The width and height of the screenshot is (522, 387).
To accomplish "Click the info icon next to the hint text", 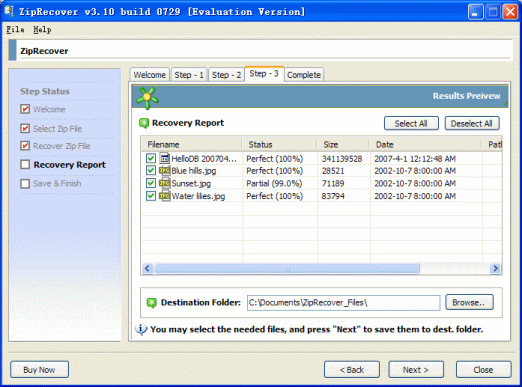I will pyautogui.click(x=141, y=329).
